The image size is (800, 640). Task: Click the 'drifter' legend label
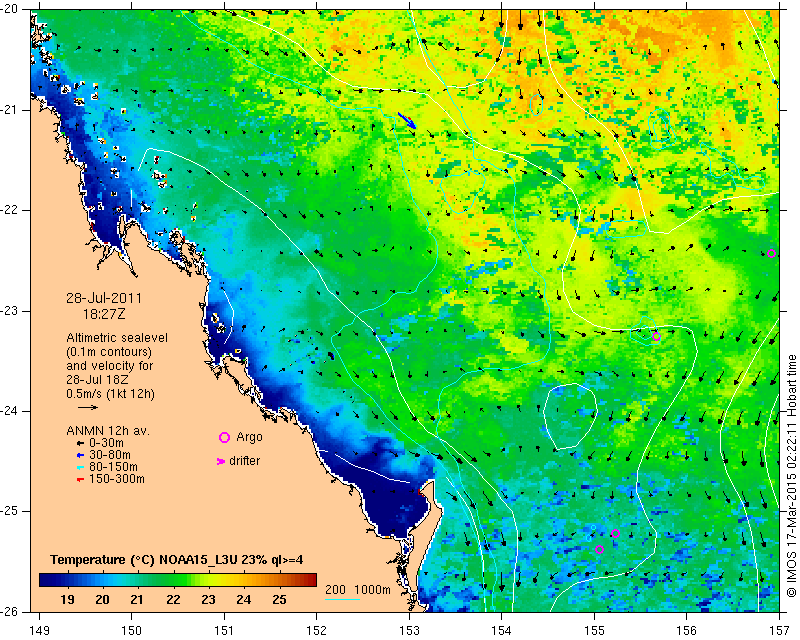[244, 461]
